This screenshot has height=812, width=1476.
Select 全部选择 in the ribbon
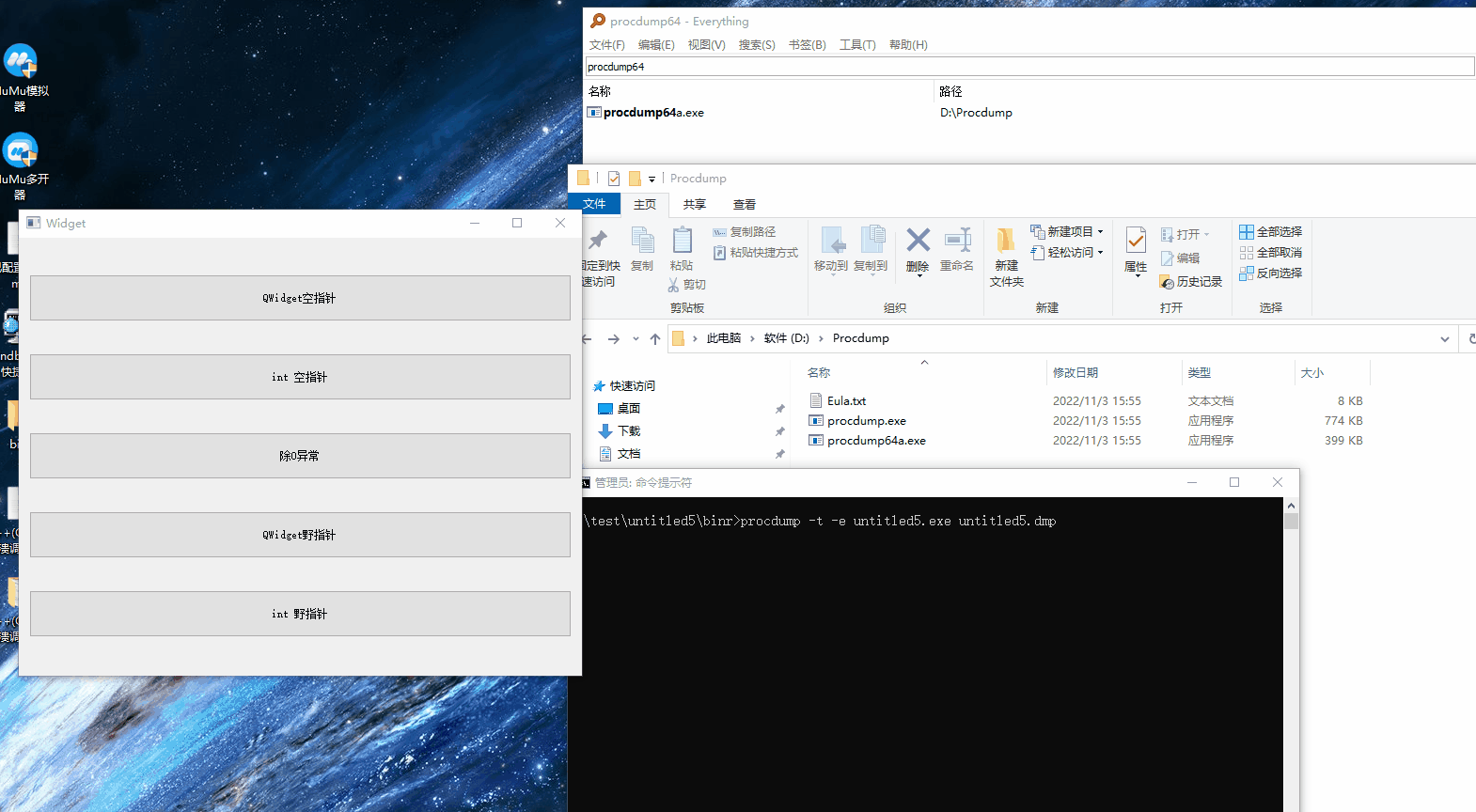point(1270,231)
